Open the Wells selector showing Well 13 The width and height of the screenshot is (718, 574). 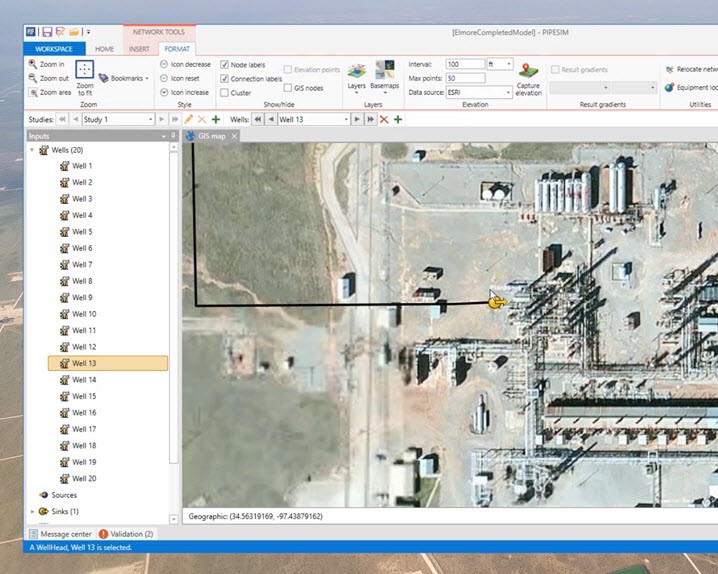tap(315, 119)
